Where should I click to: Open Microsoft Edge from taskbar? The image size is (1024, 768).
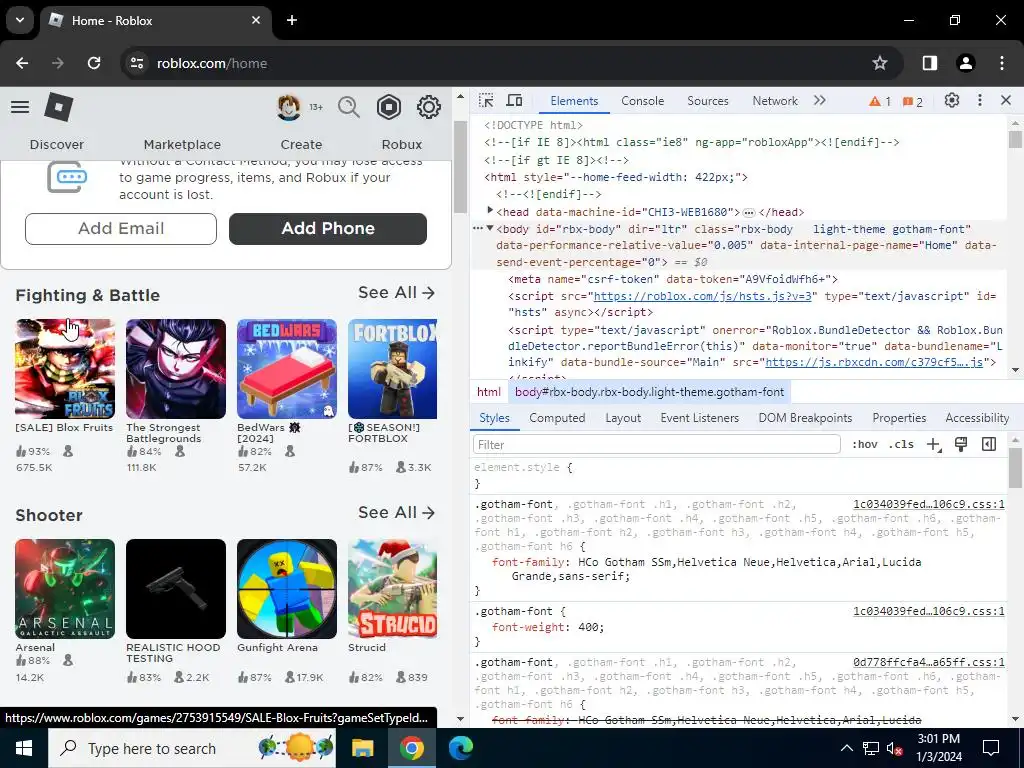(x=460, y=748)
